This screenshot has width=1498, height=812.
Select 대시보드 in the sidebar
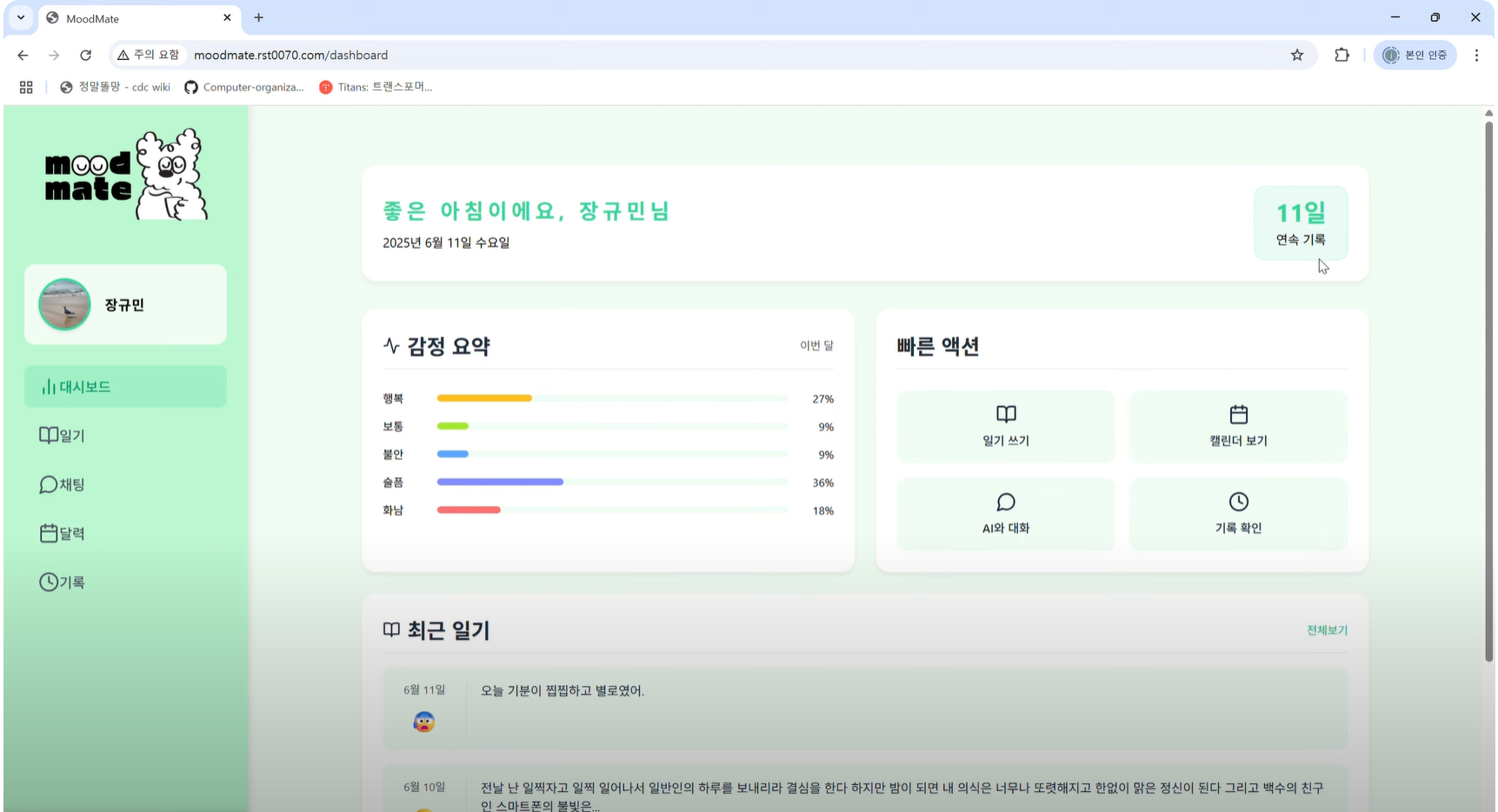tap(125, 387)
